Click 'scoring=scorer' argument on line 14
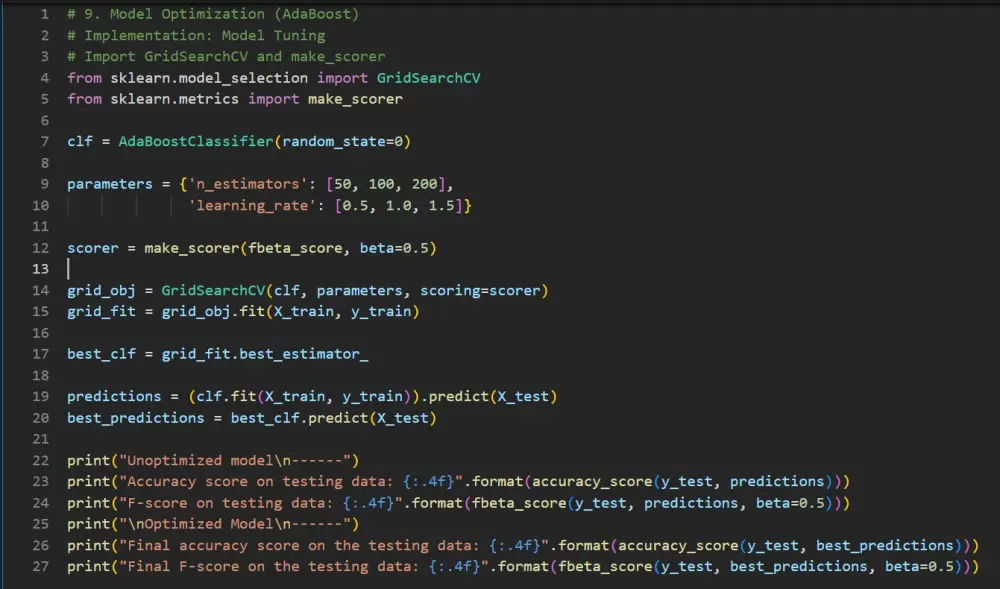 coord(480,291)
